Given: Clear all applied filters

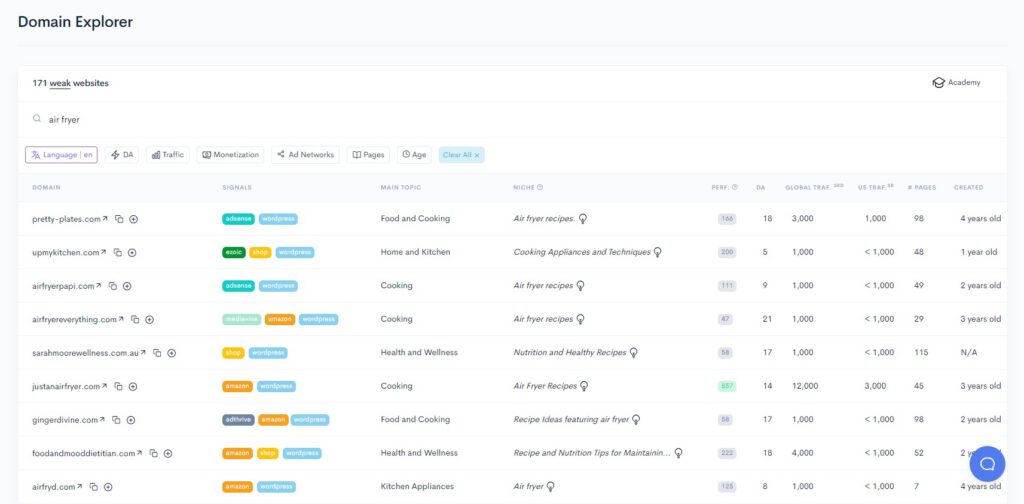Looking at the screenshot, I should point(461,155).
